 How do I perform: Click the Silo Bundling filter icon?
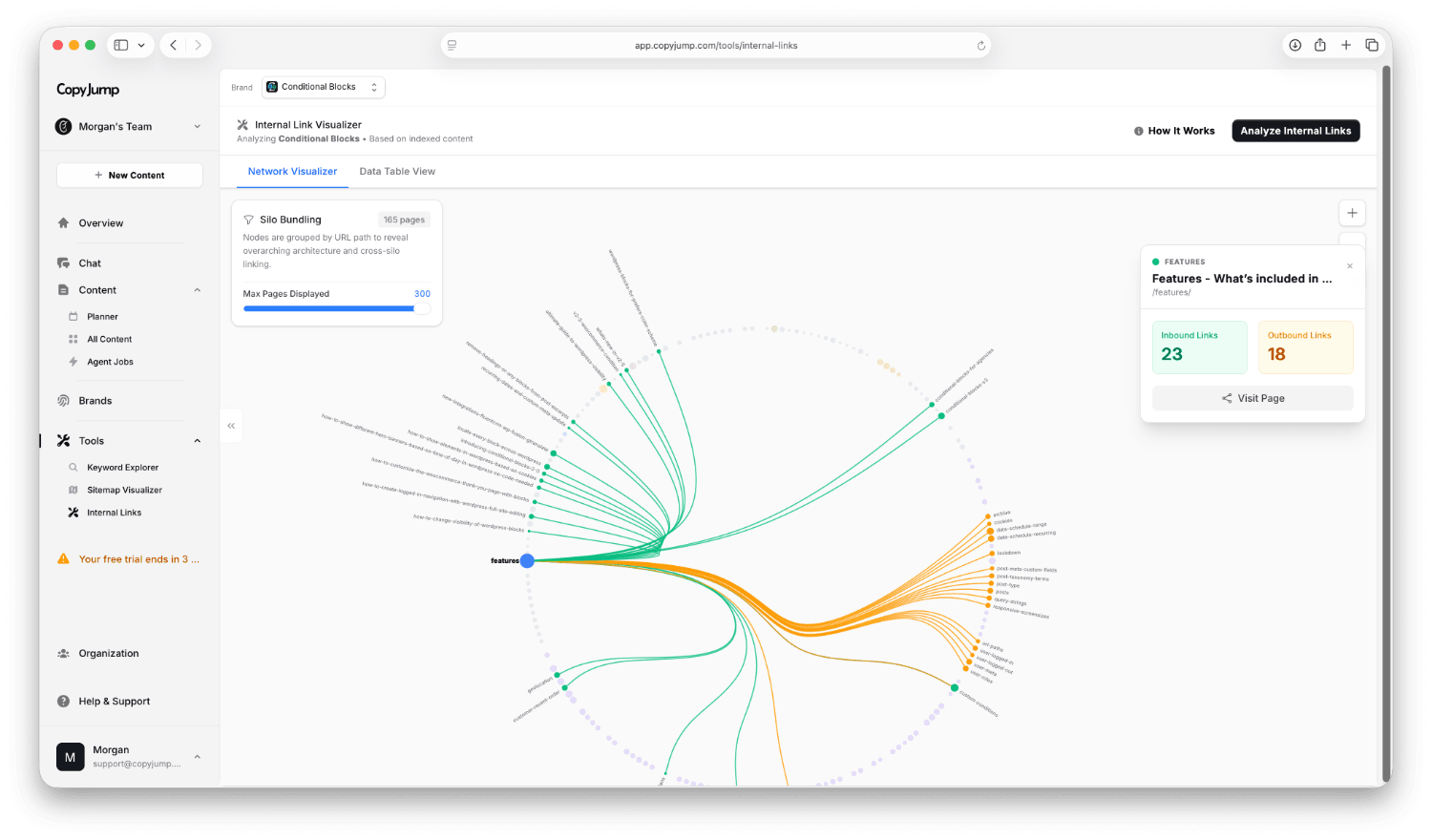tap(248, 220)
